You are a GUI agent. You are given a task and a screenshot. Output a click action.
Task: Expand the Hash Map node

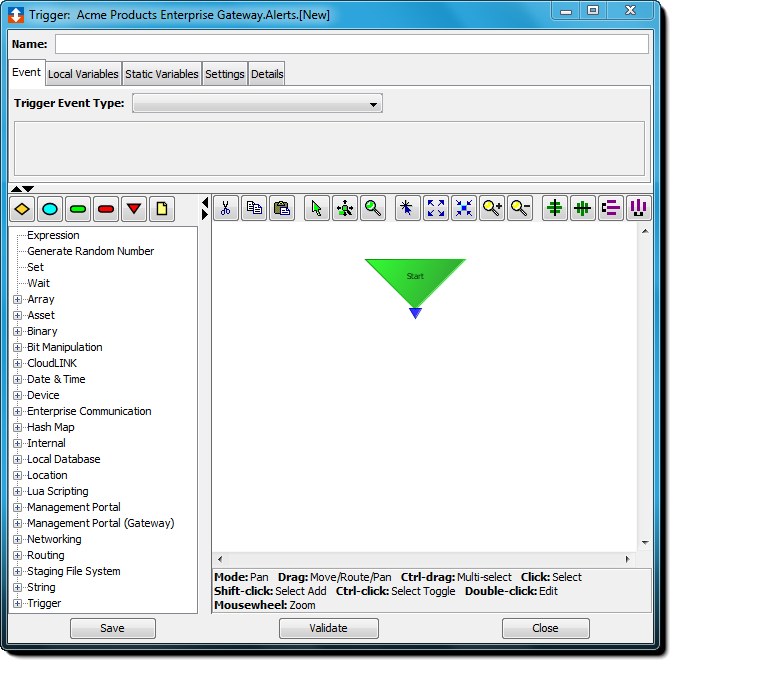(x=18, y=428)
